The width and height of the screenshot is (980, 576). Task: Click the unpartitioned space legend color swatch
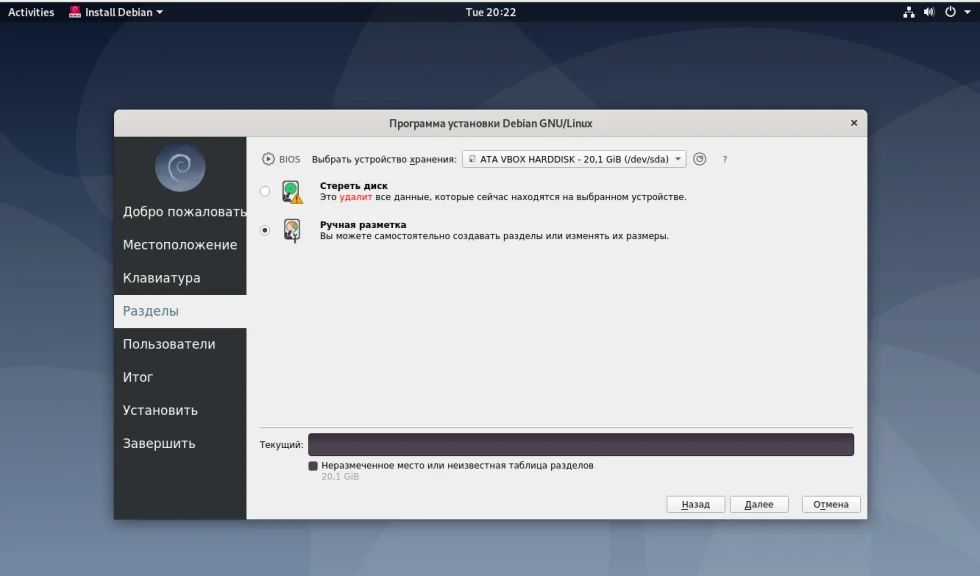tap(313, 465)
